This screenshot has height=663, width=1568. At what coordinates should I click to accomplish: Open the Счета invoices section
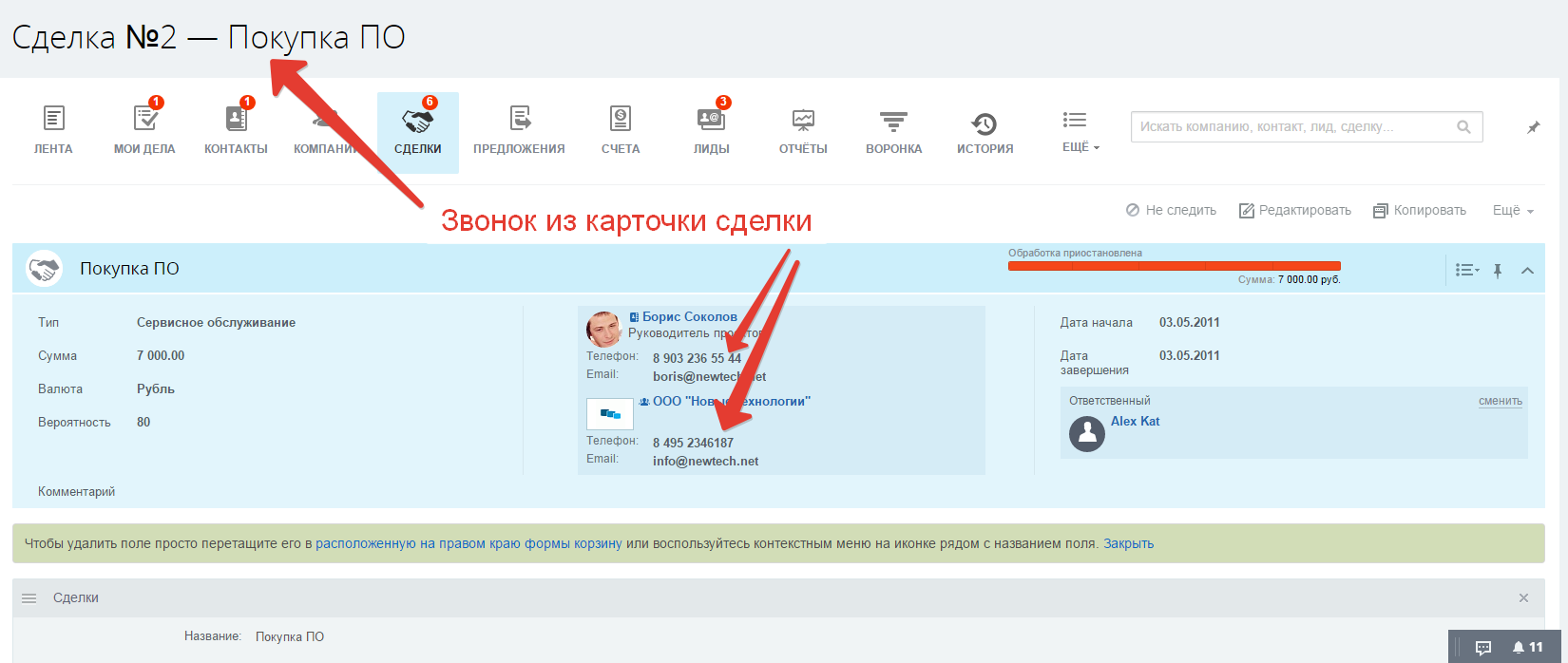620,130
